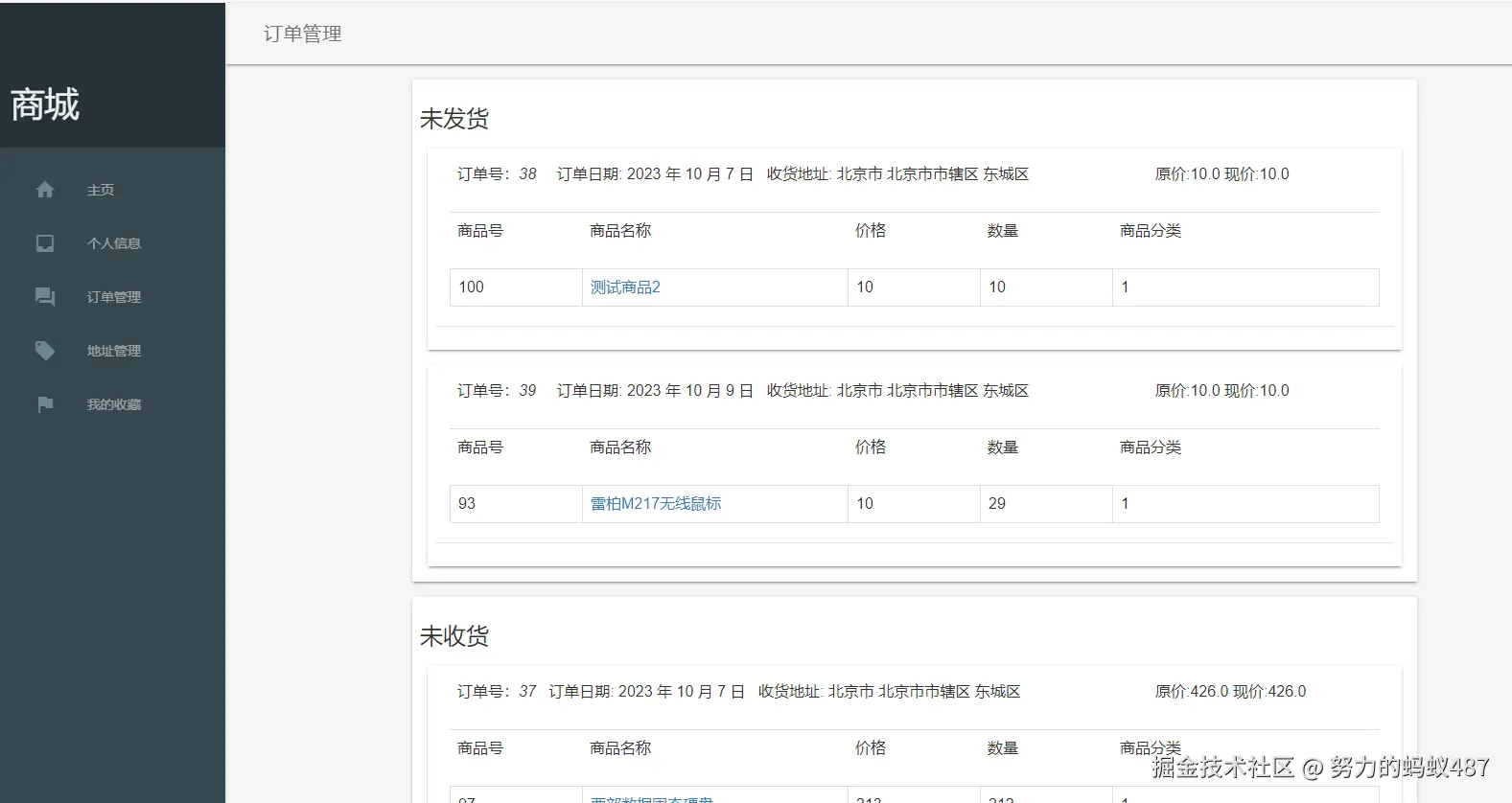Click product number cell 100
1512x803 pixels.
click(x=516, y=287)
